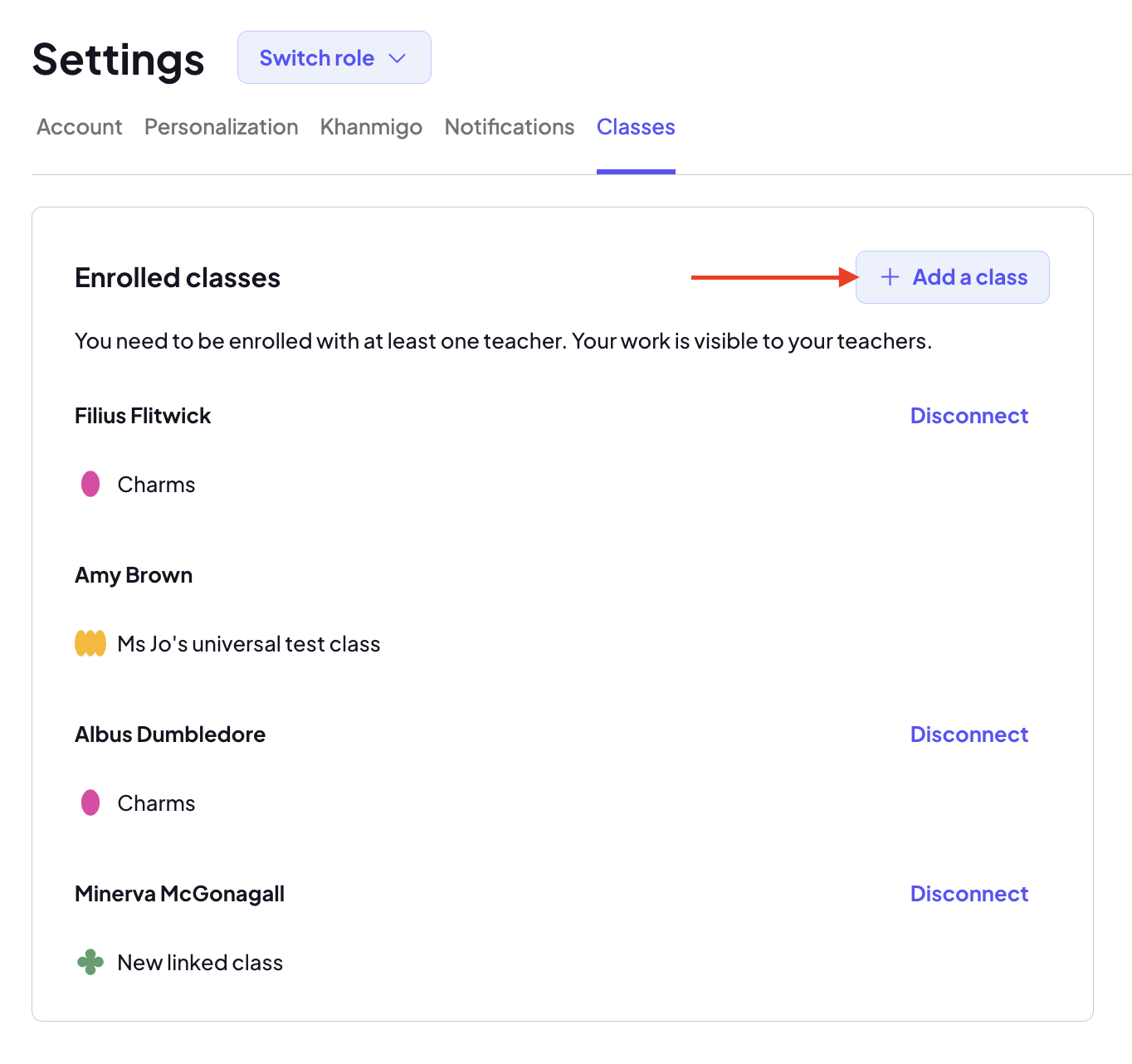This screenshot has height=1064, width=1132.
Task: Click the Add a class button
Action: tap(953, 277)
